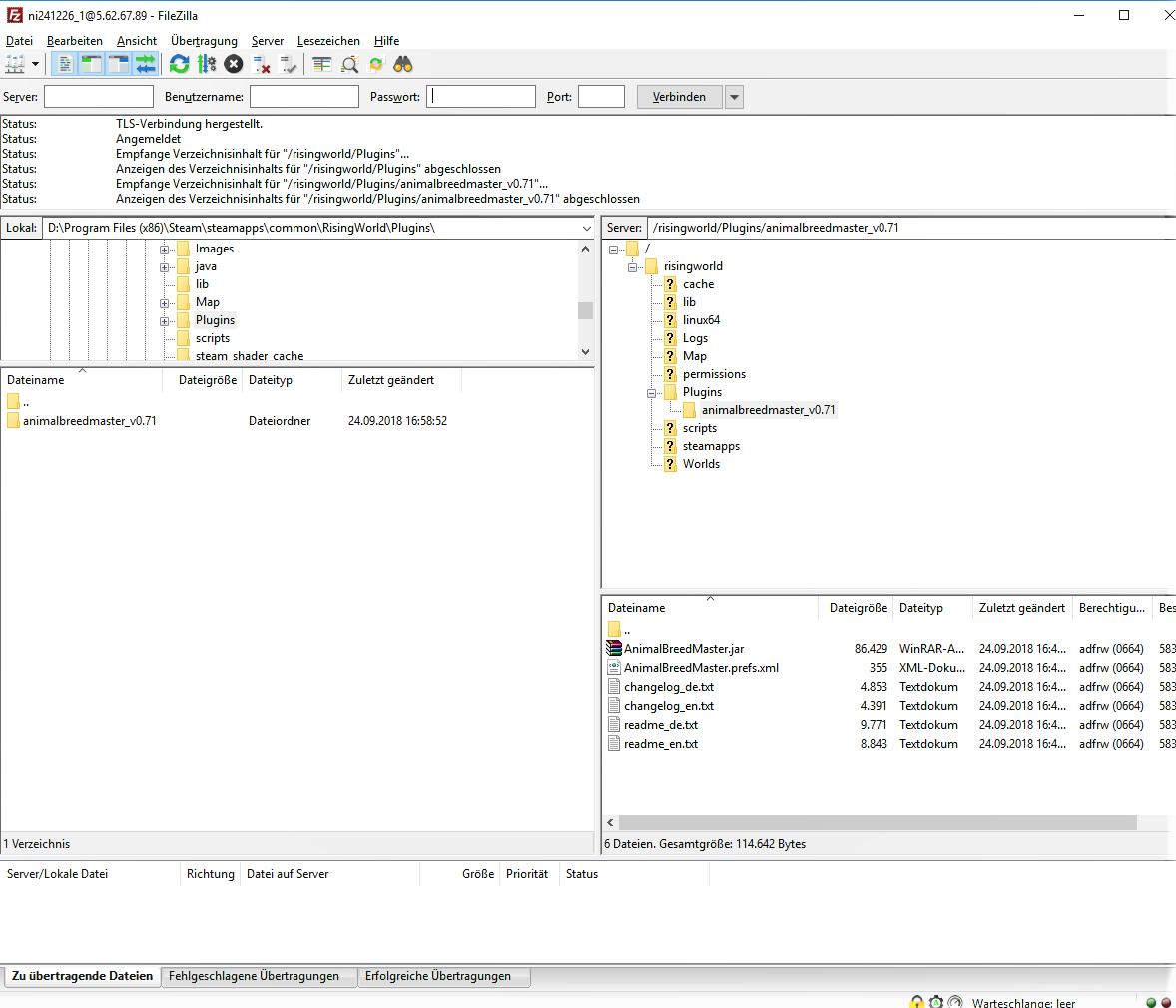The width and height of the screenshot is (1176, 1008).
Task: Click the Benutzername input field
Action: click(x=303, y=97)
